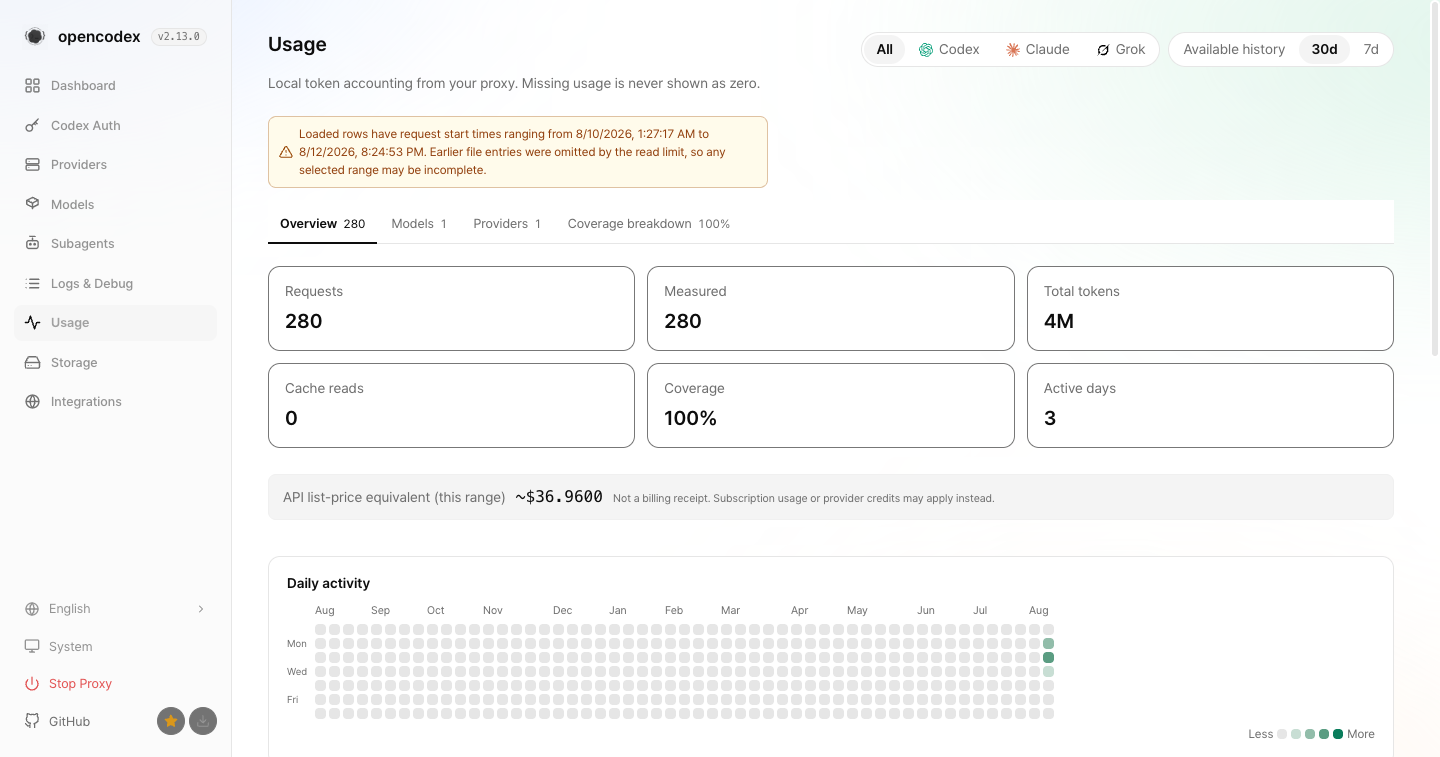The height and width of the screenshot is (757, 1440).
Task: Click the warning triangle icon in the alert
Action: coord(286,152)
